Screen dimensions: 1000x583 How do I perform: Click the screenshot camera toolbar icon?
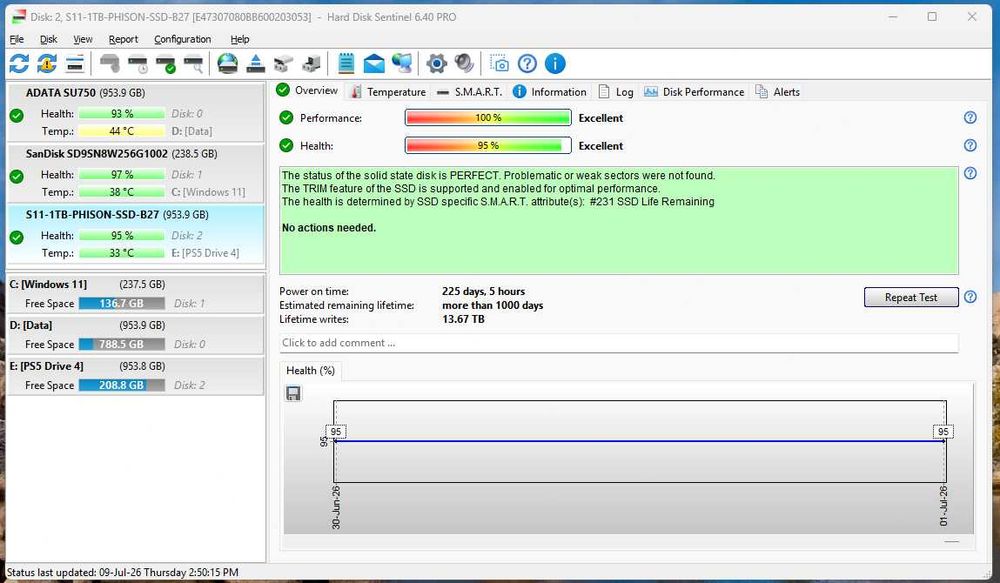pos(499,64)
